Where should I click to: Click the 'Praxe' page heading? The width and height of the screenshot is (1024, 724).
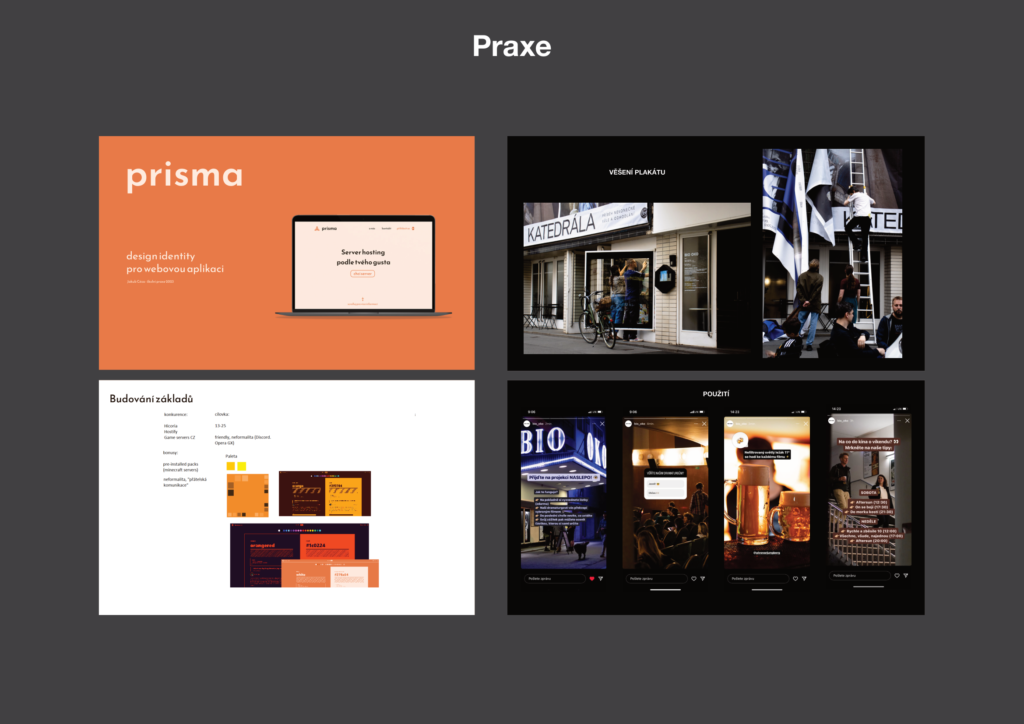[x=512, y=46]
